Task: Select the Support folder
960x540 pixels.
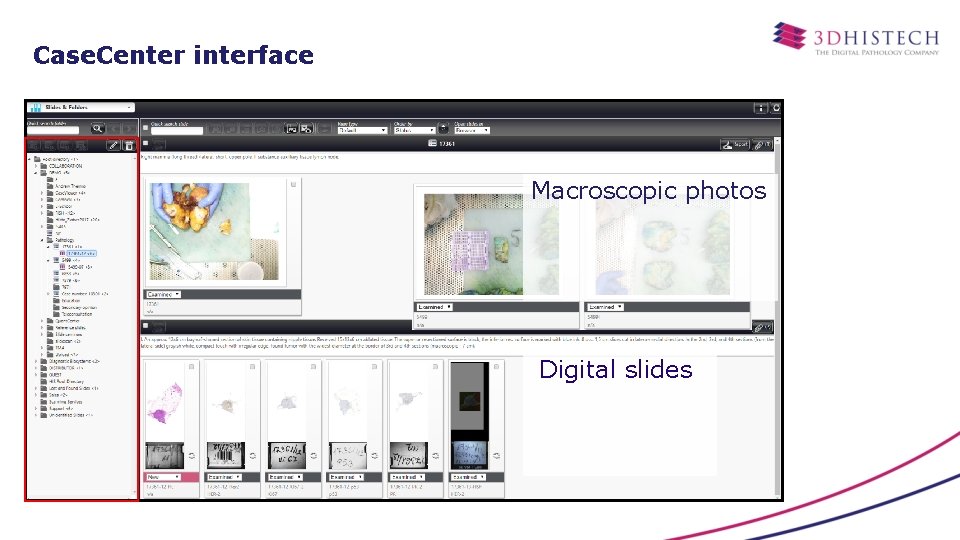Action: 60,408
